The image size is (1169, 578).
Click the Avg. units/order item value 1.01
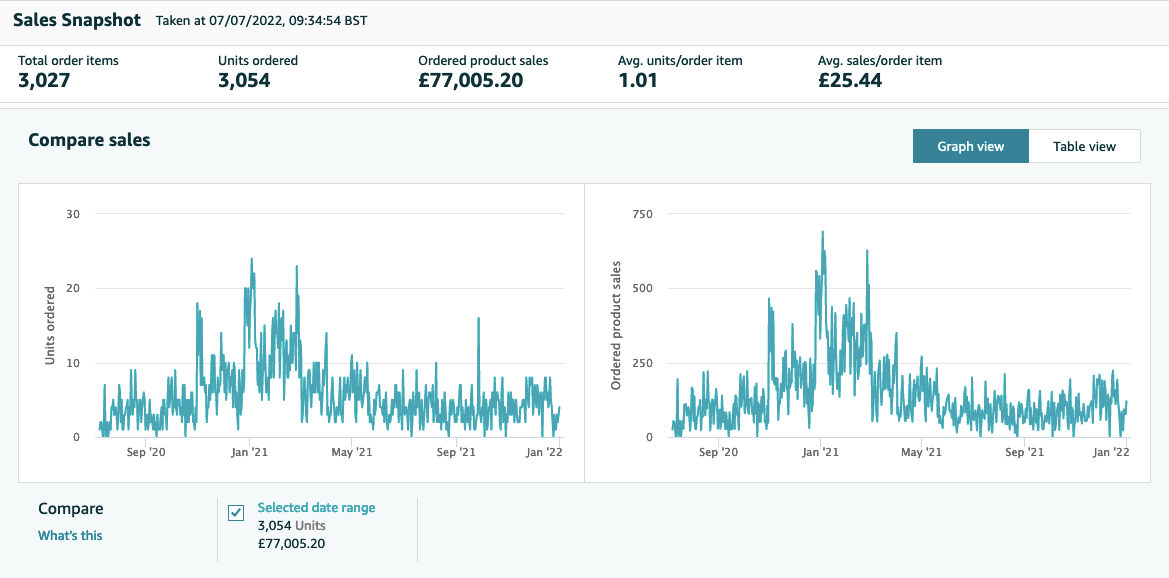638,81
